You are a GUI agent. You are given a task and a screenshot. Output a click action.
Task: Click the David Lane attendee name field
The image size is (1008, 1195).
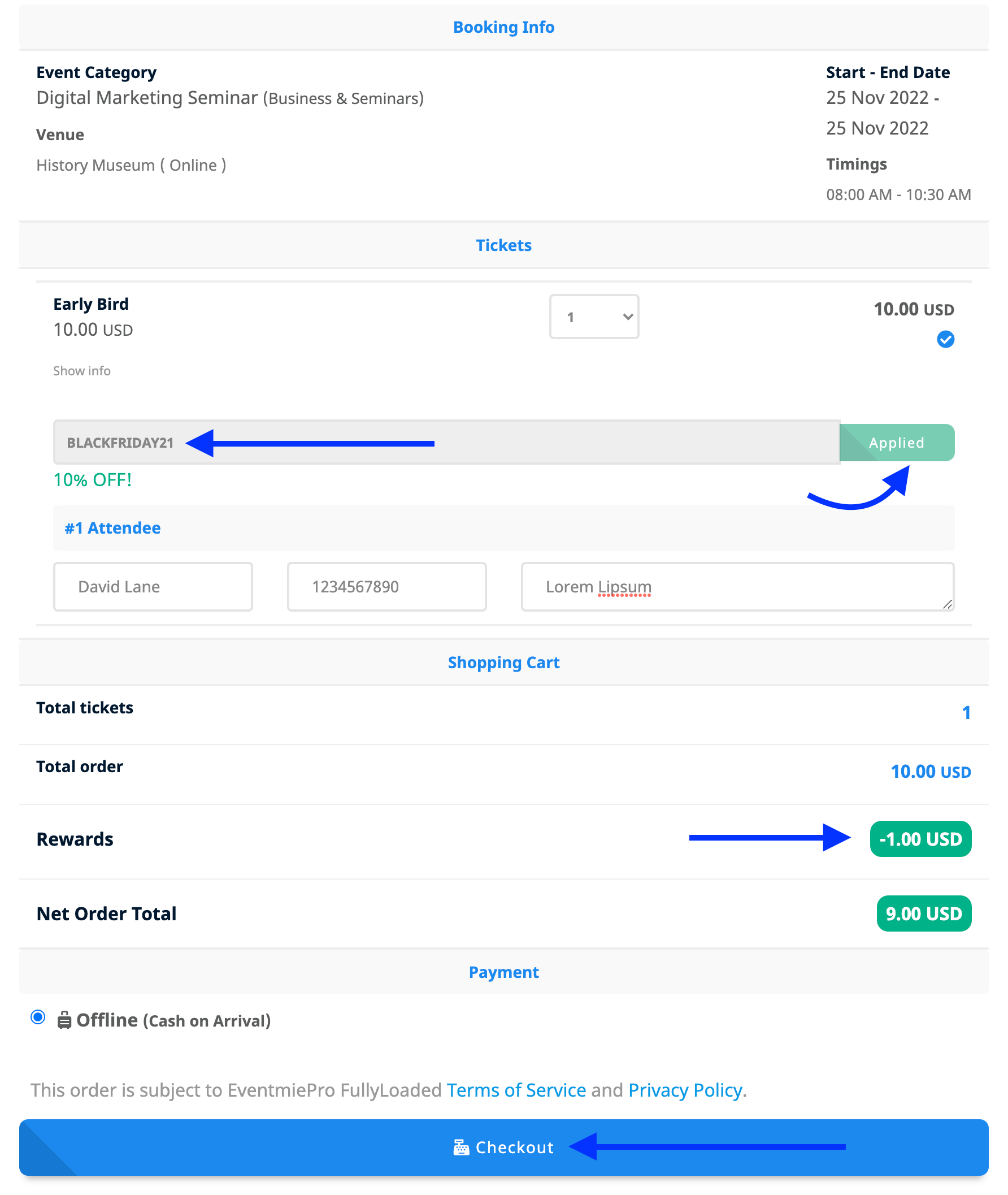coord(153,587)
